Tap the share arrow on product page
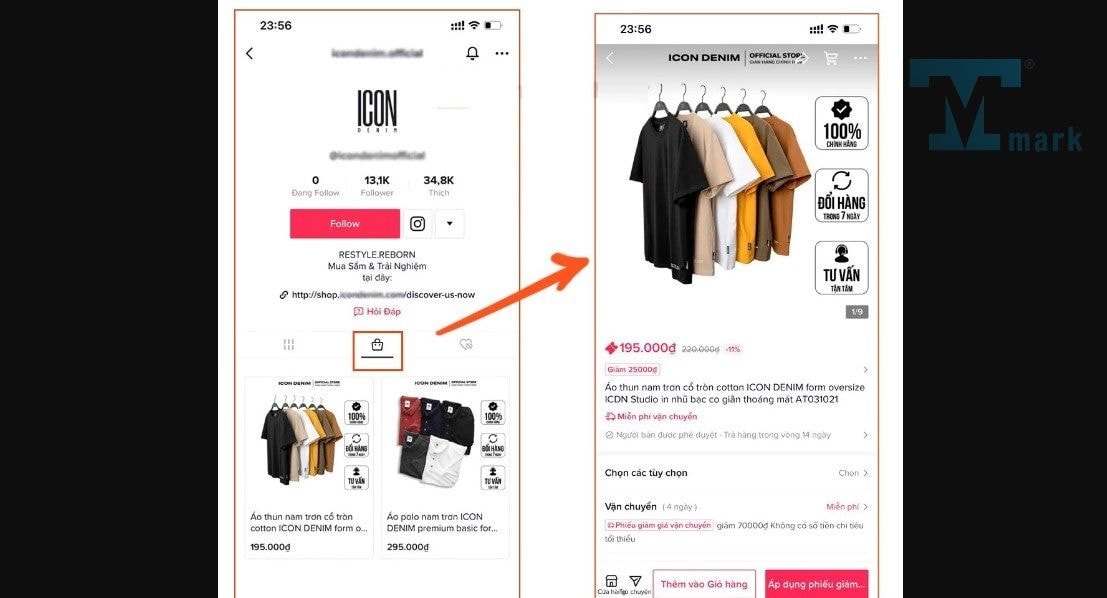The width and height of the screenshot is (1107, 598). 803,59
